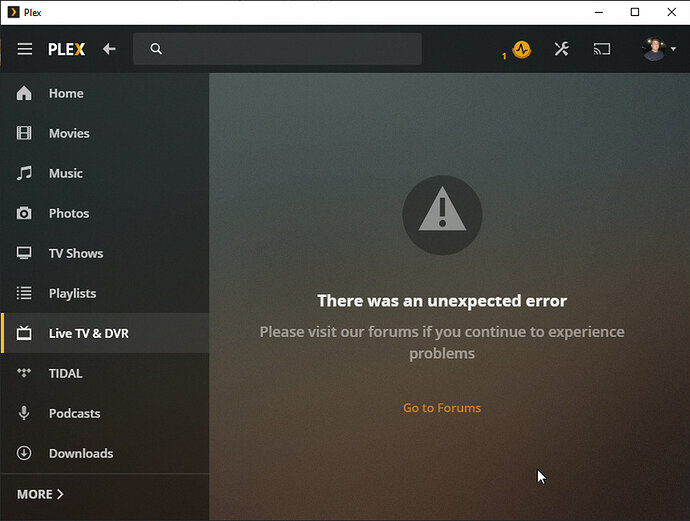Click the Cast to device icon
Screen dimensions: 690x521
602,49
